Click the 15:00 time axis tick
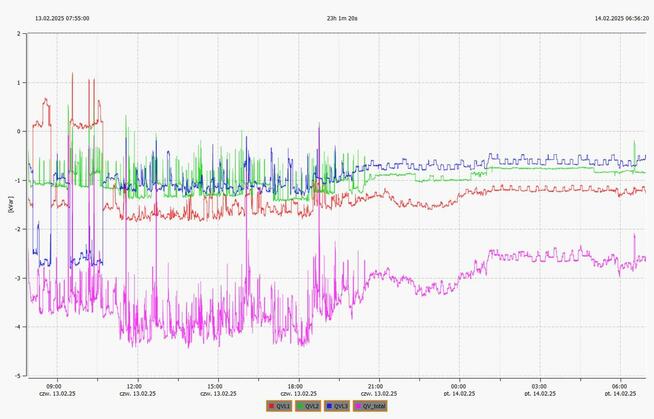 [x=215, y=386]
